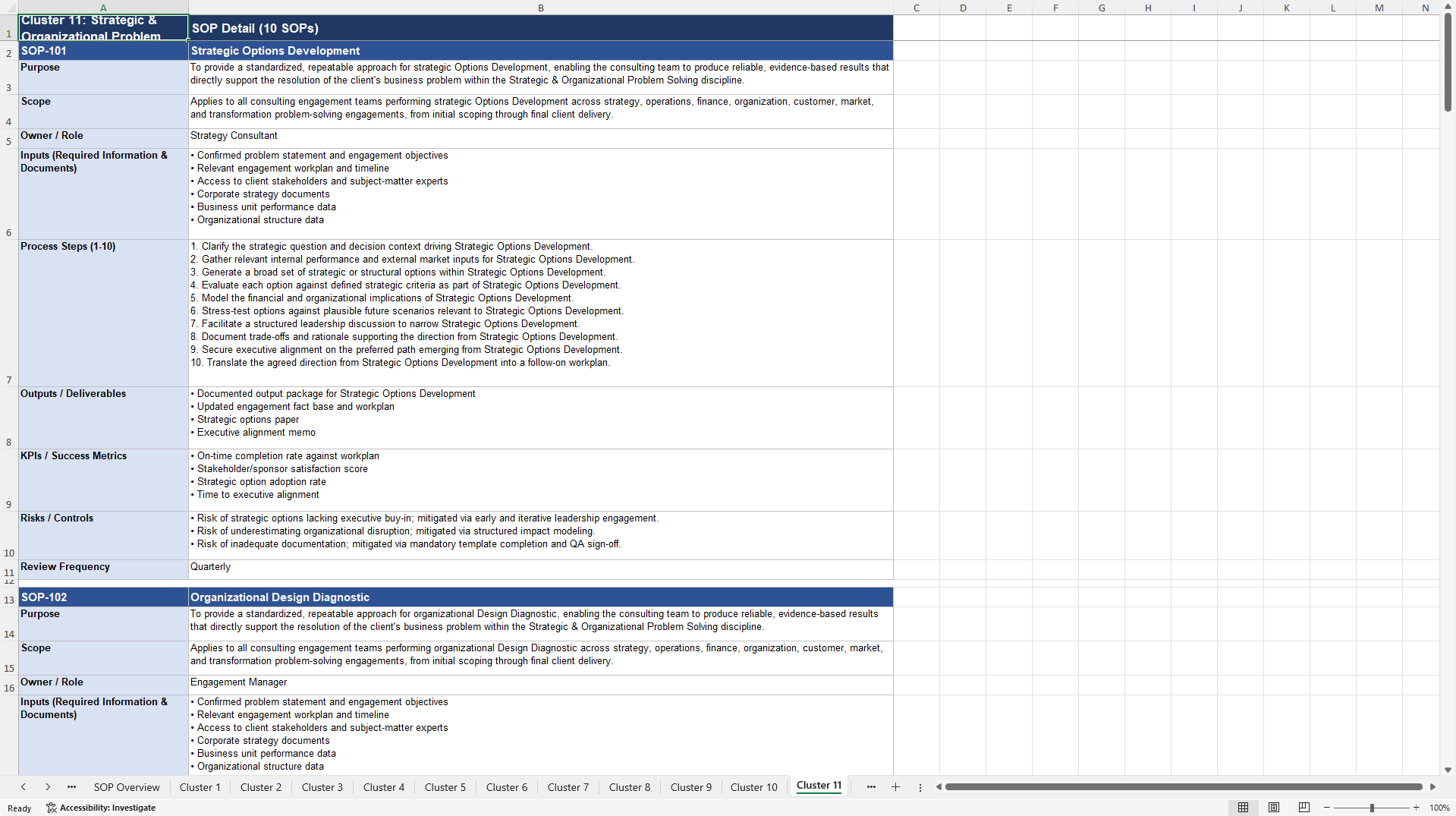Click the zoom slider handle
The width and height of the screenshot is (1456, 816).
[1372, 808]
